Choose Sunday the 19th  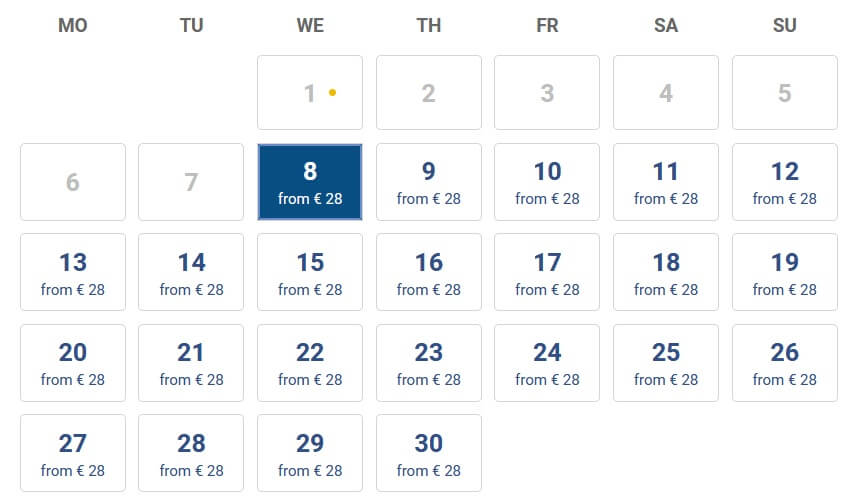click(785, 272)
